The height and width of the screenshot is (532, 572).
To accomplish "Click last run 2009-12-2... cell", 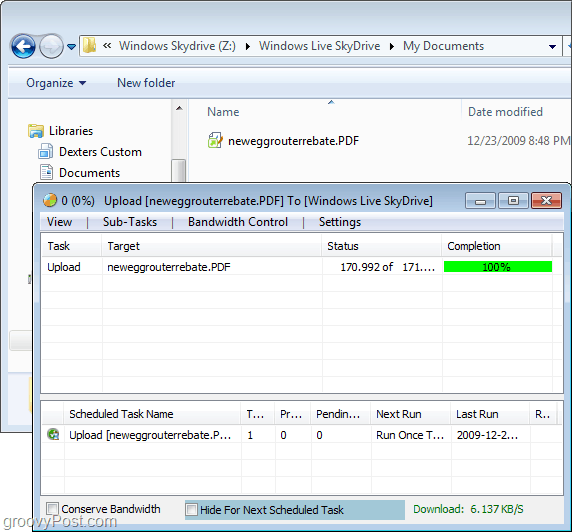I will pyautogui.click(x=487, y=435).
